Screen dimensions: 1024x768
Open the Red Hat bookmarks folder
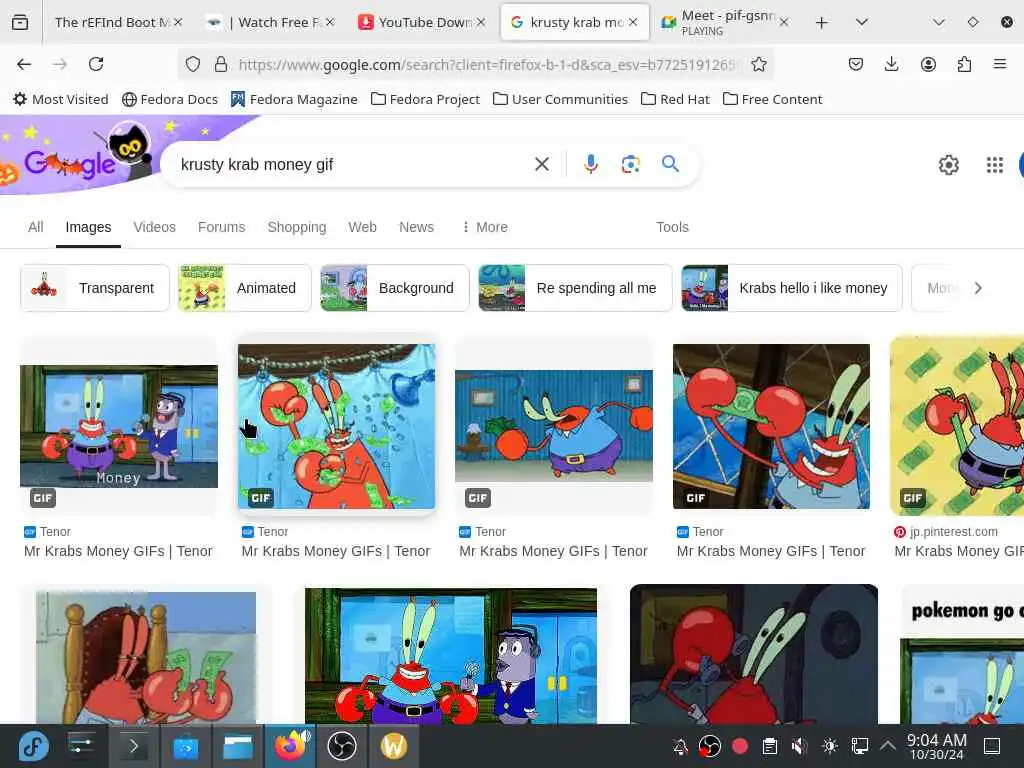click(x=675, y=99)
